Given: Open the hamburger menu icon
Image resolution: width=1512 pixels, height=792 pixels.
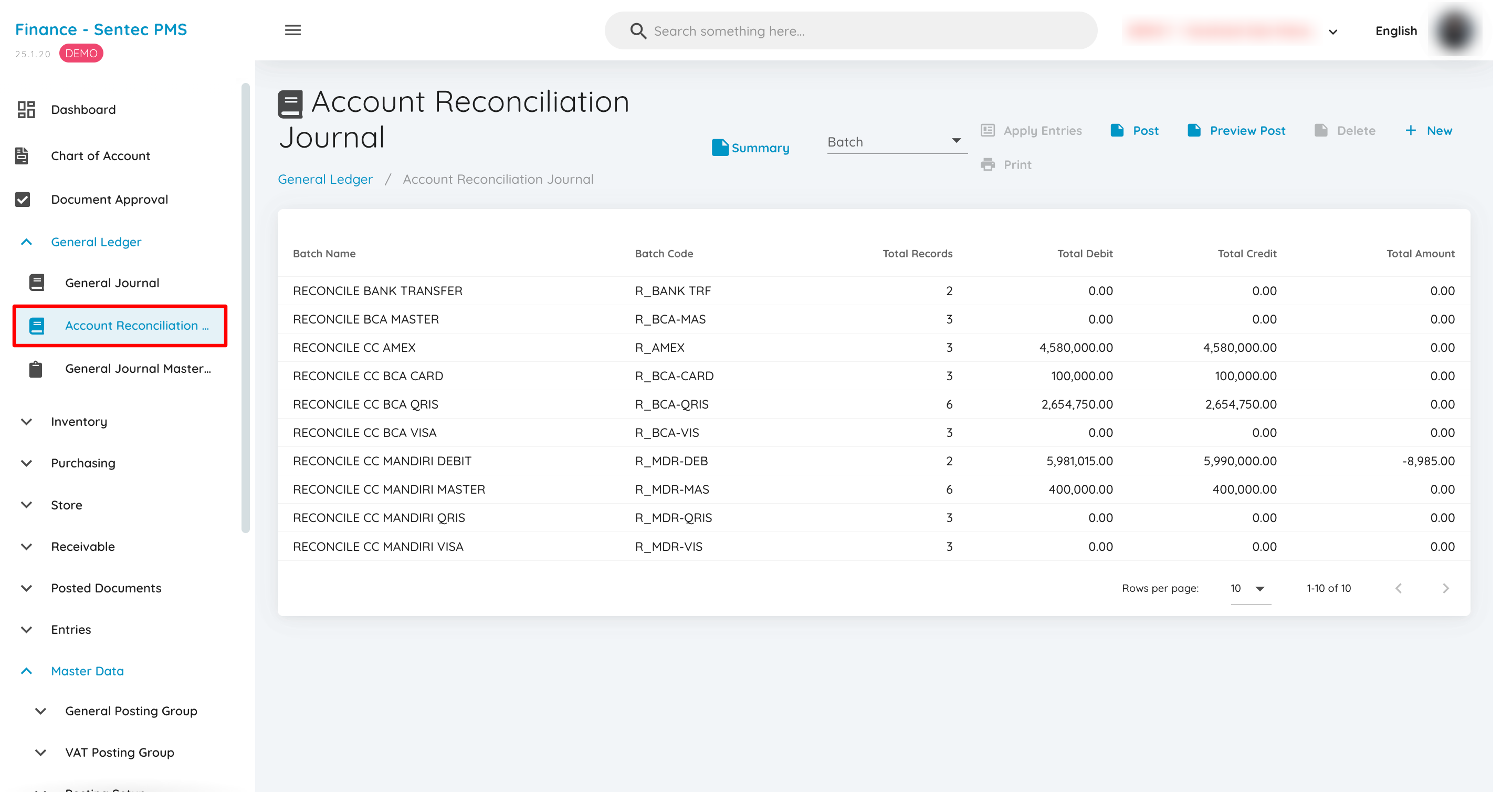Looking at the screenshot, I should [x=292, y=30].
